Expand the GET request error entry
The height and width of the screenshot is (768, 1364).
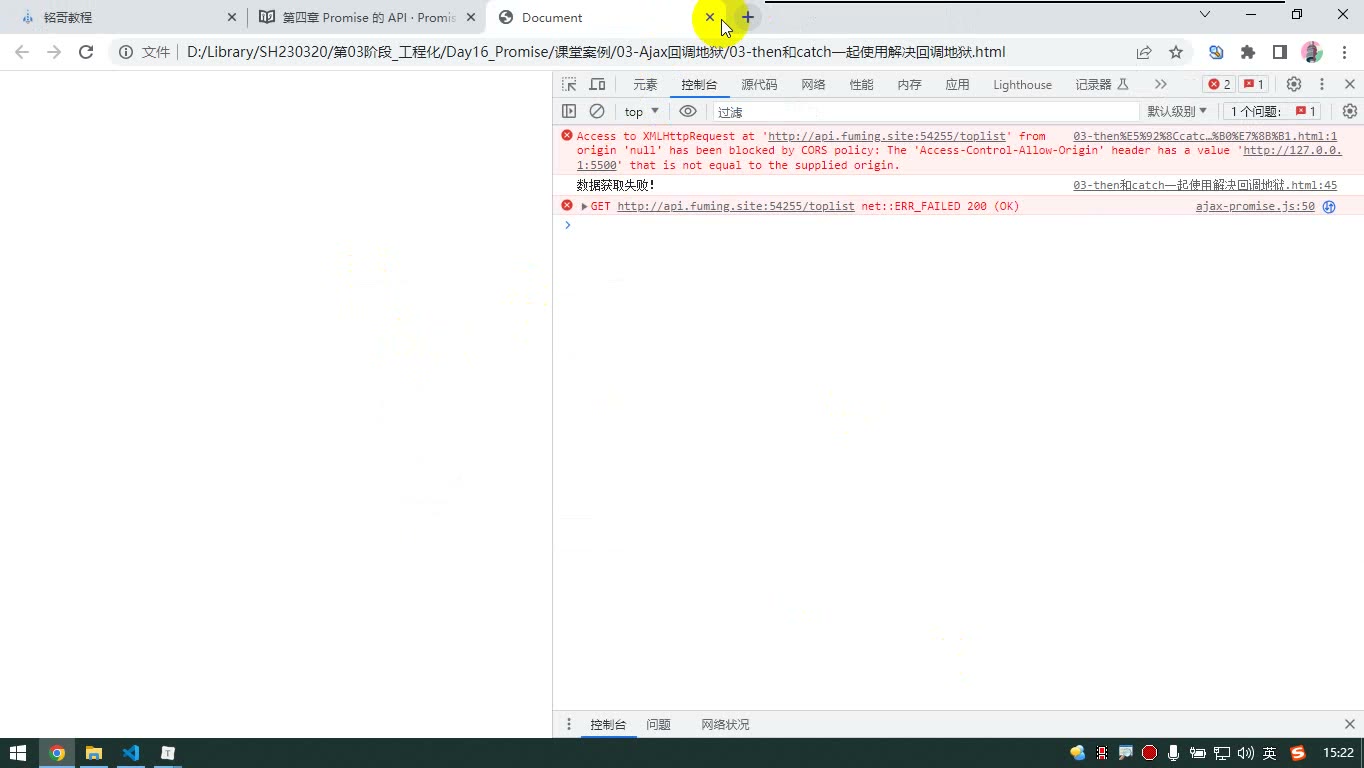tap(584, 206)
